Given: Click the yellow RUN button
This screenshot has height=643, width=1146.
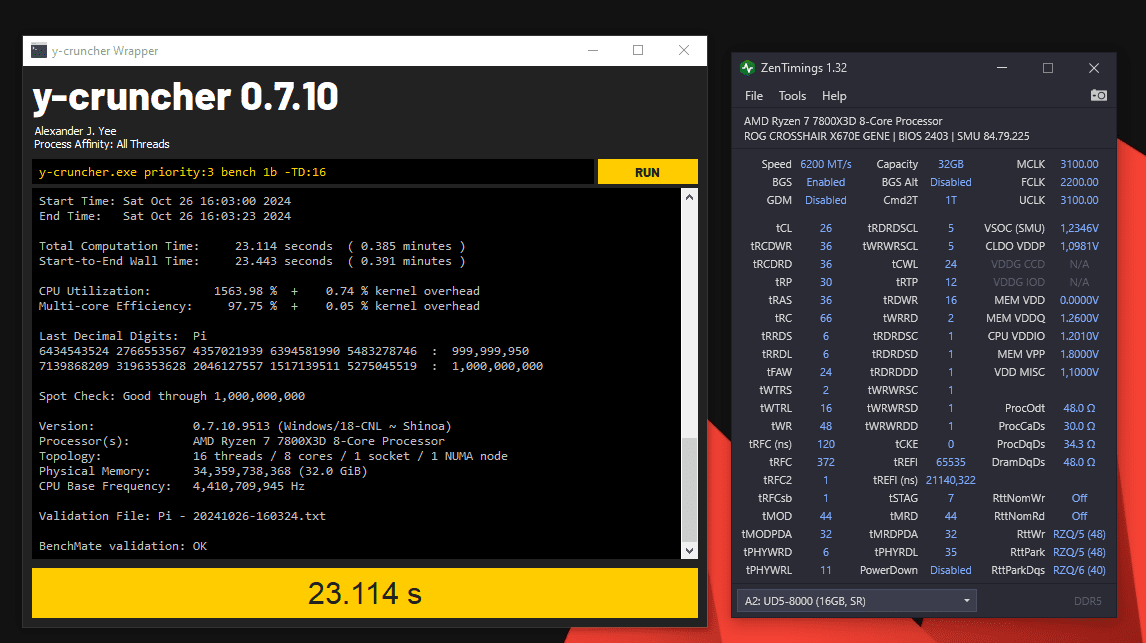Looking at the screenshot, I should (x=648, y=172).
